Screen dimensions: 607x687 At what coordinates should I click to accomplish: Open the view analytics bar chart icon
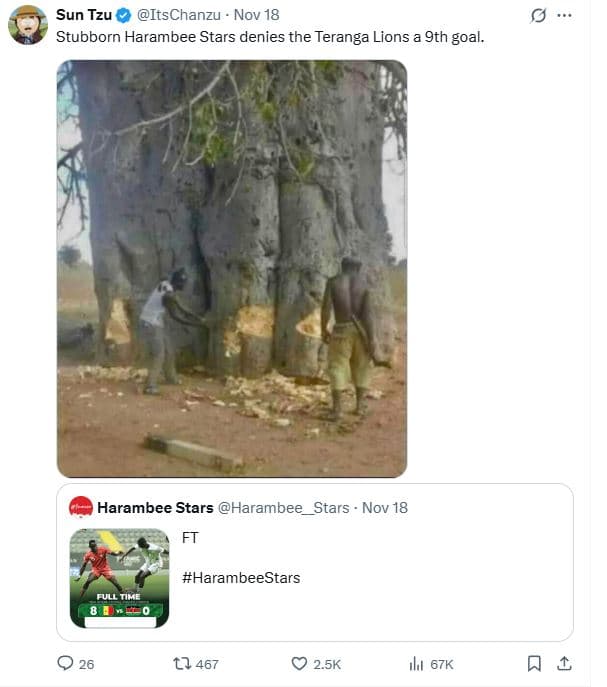pos(418,663)
